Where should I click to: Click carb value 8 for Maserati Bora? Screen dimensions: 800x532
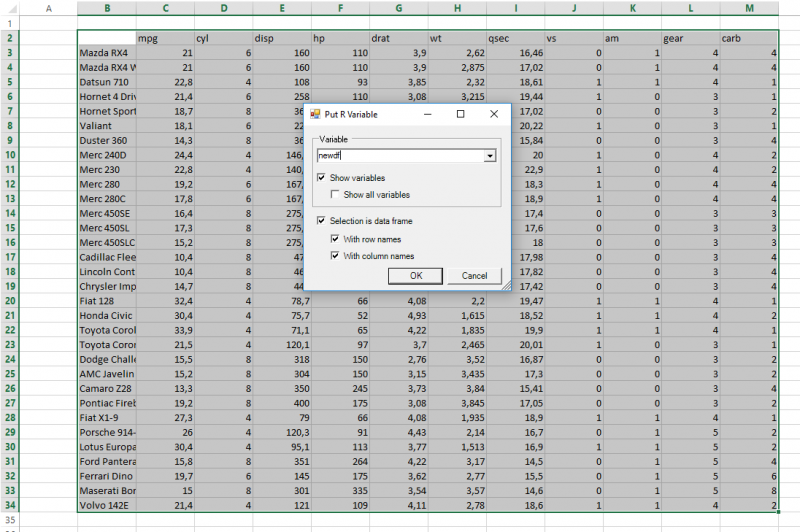click(x=749, y=491)
